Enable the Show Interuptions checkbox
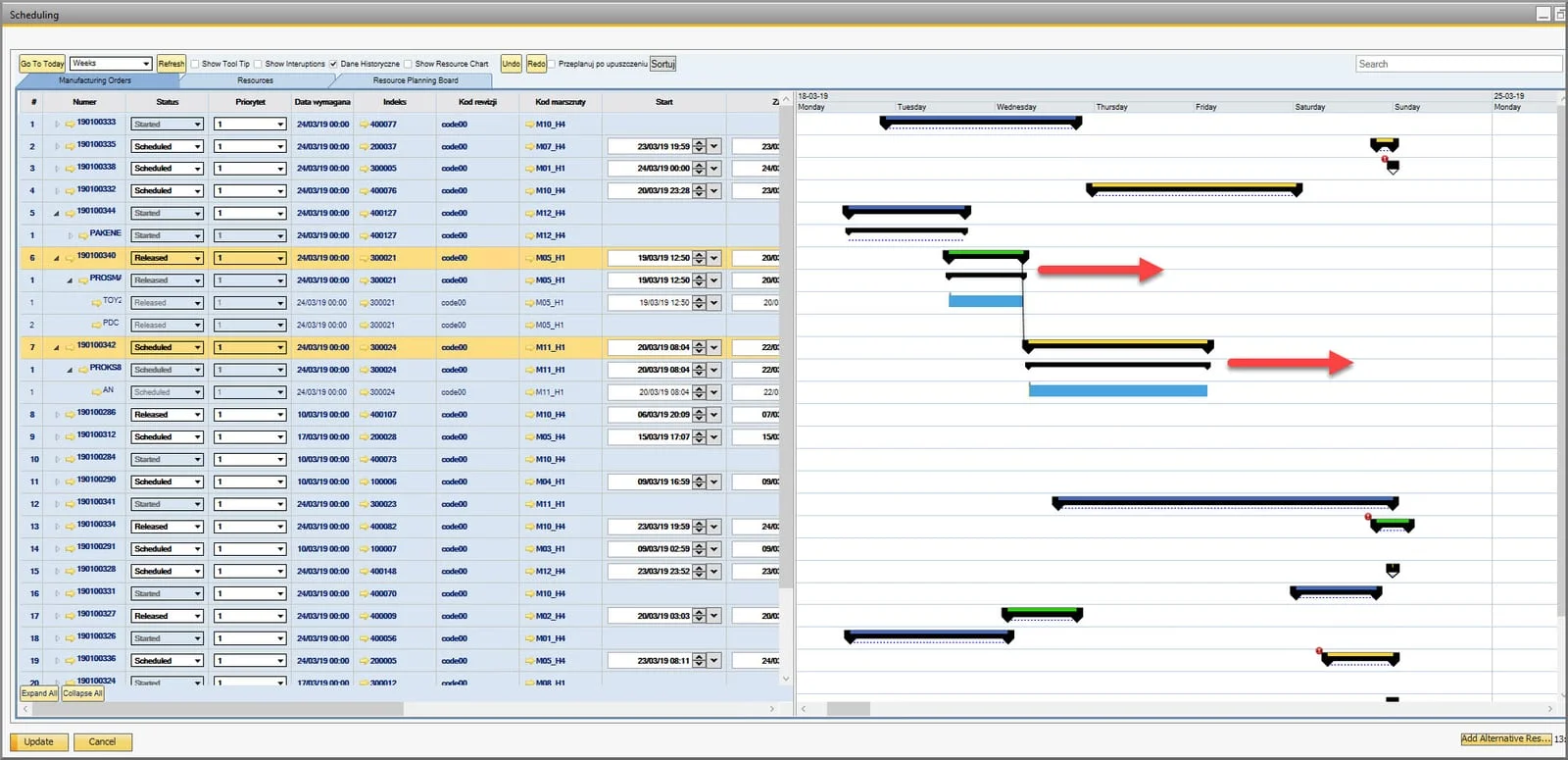The height and width of the screenshot is (760, 1568). point(258,64)
